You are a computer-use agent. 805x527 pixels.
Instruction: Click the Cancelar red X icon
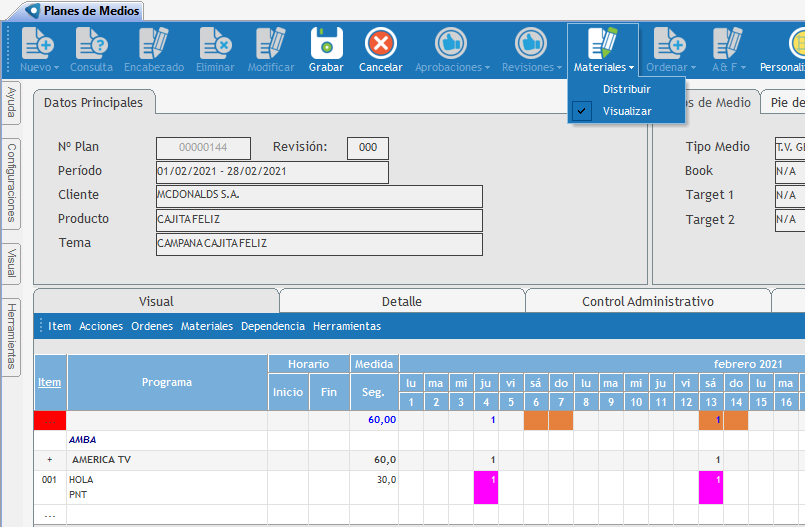380,44
